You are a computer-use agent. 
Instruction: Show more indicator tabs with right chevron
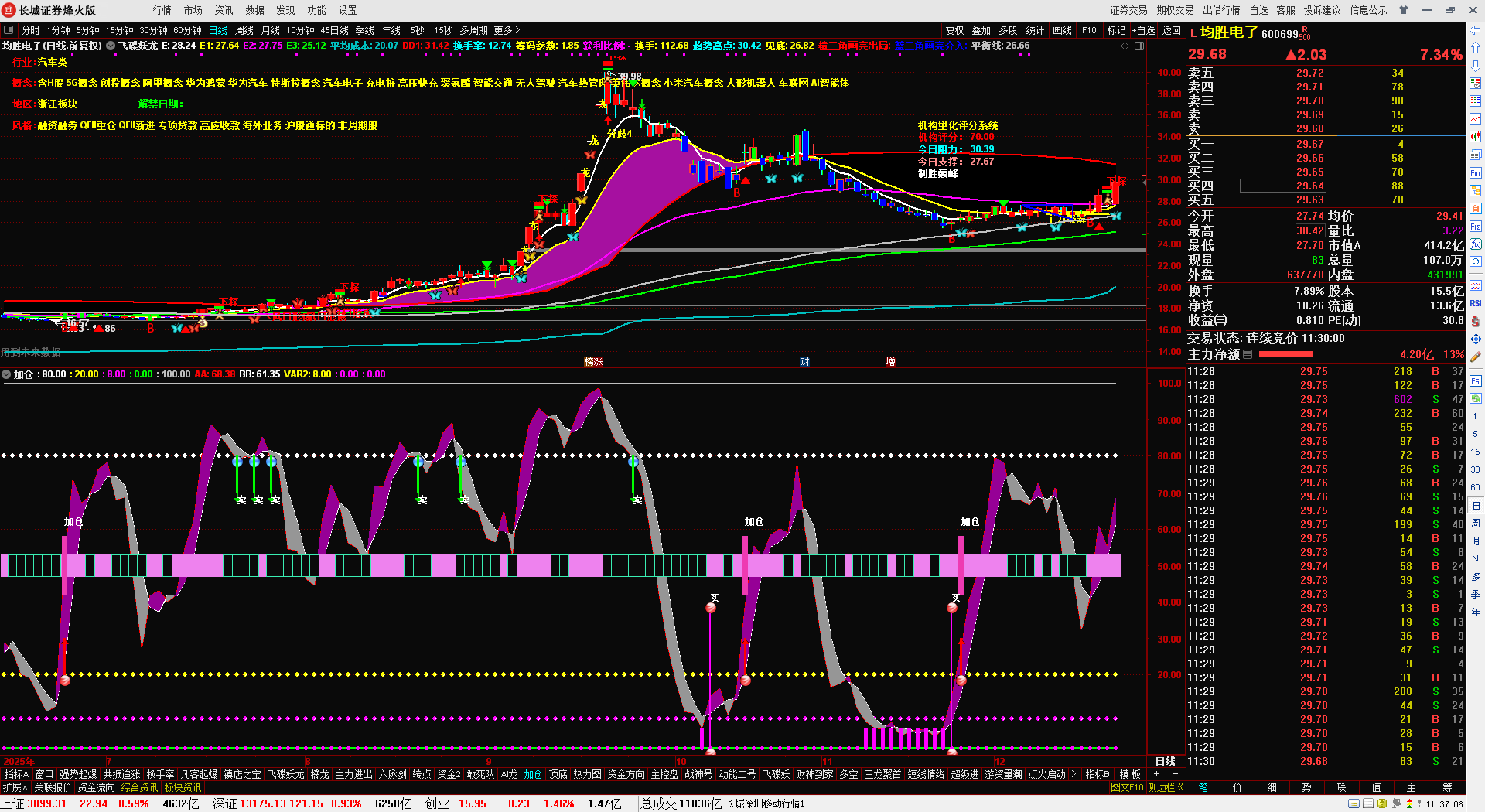pos(1074,774)
